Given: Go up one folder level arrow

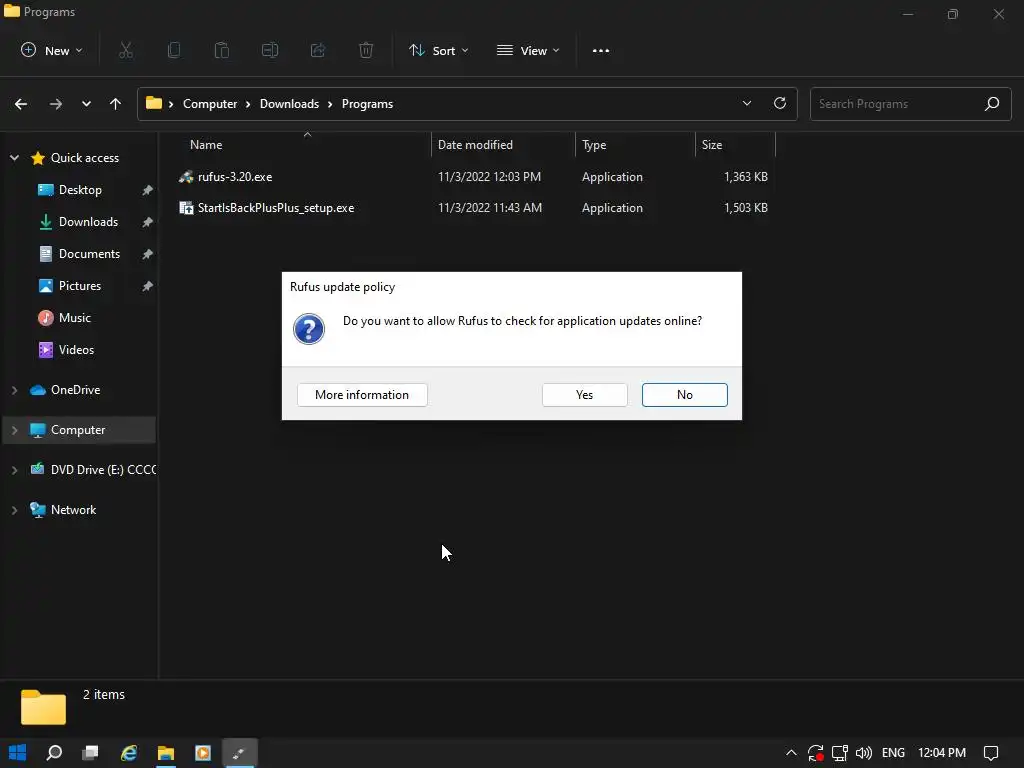Looking at the screenshot, I should [x=116, y=104].
